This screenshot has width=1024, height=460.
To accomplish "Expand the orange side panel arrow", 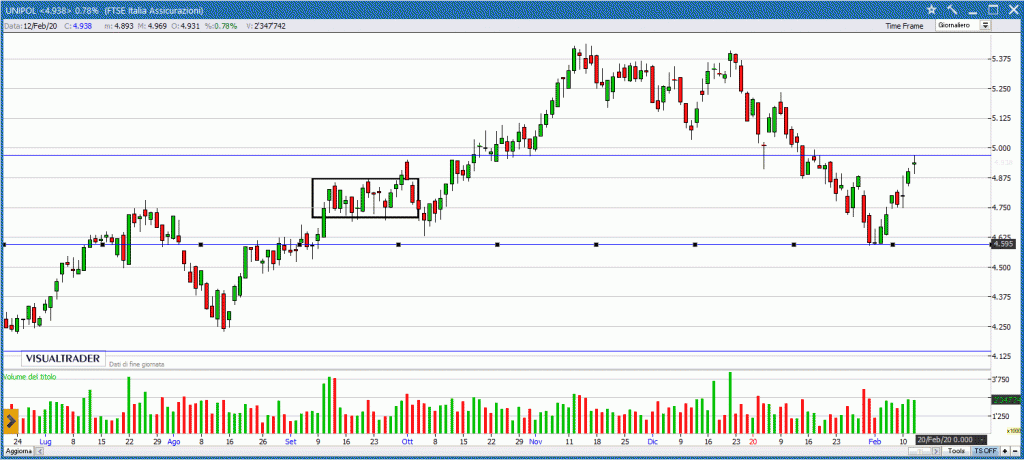I will [x=11, y=421].
